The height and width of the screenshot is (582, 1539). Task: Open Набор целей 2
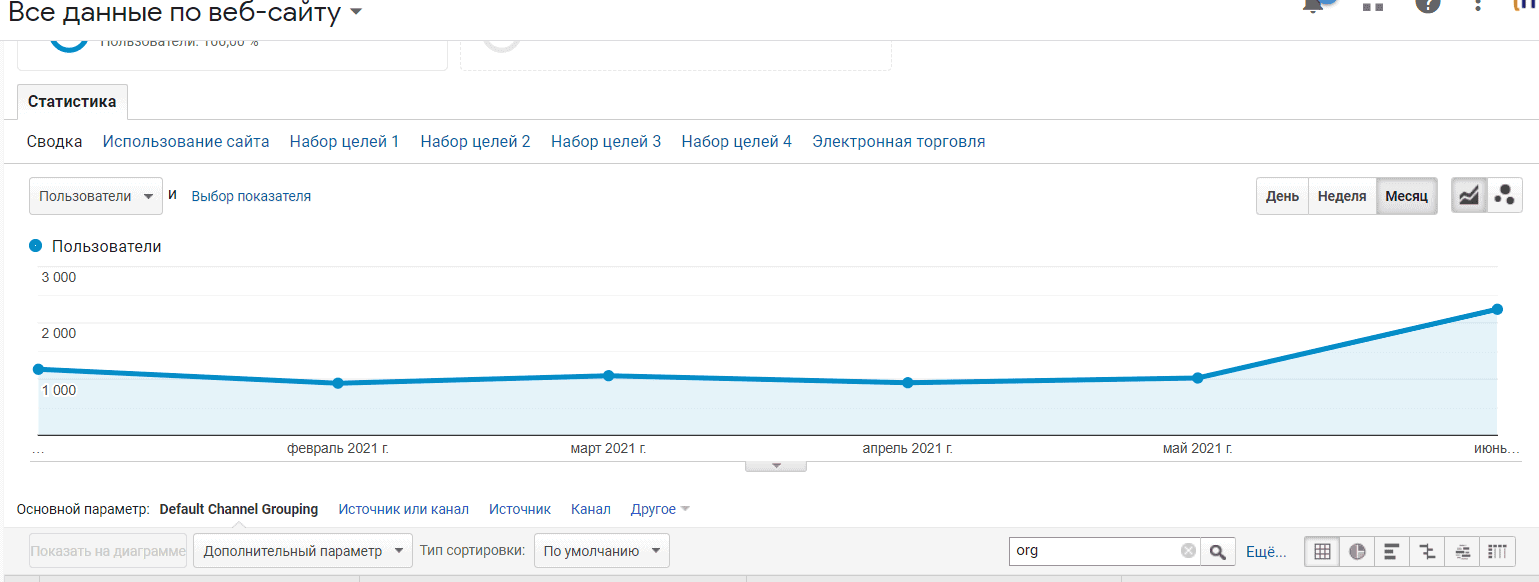click(475, 142)
